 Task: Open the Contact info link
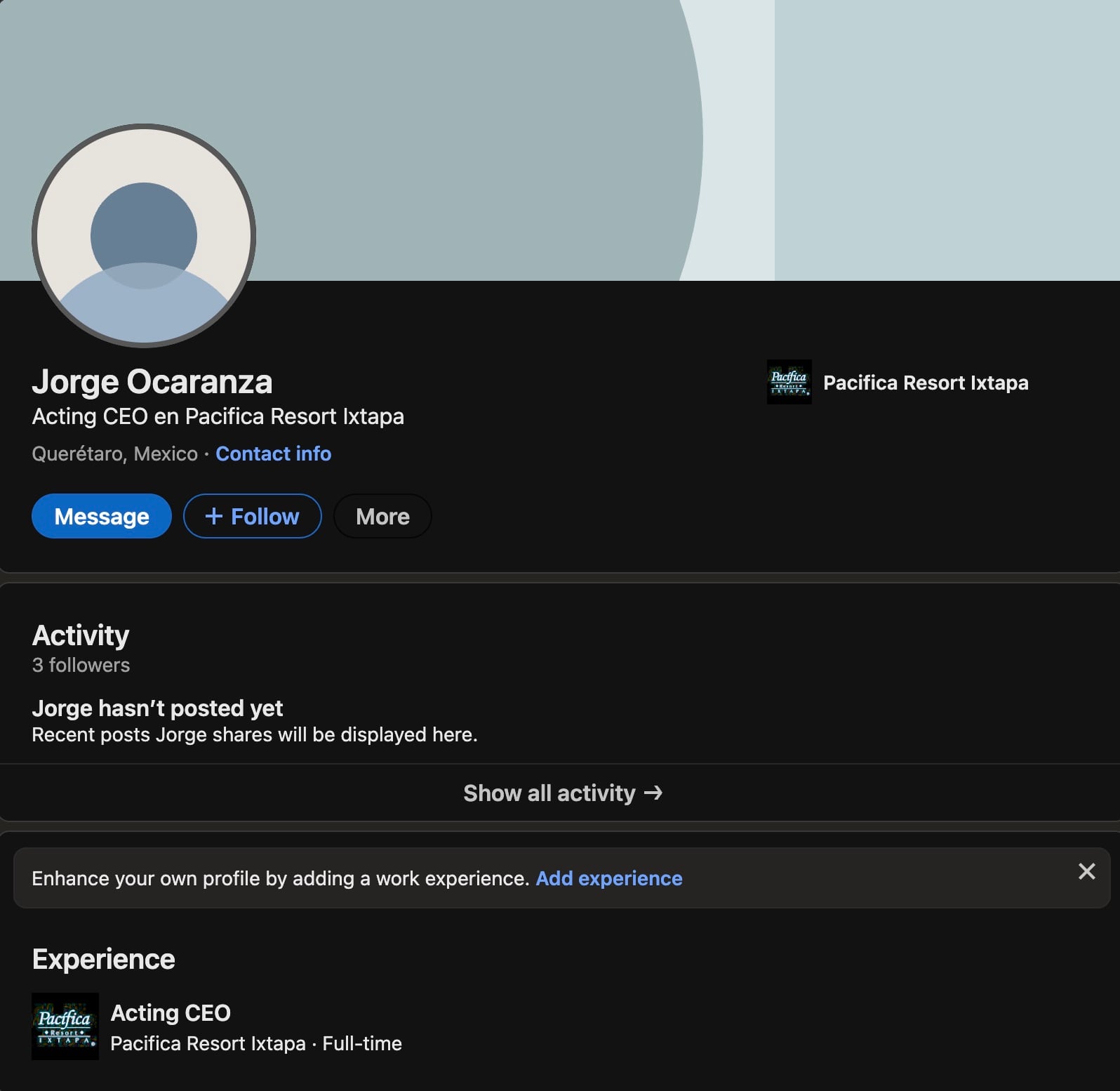tap(273, 454)
